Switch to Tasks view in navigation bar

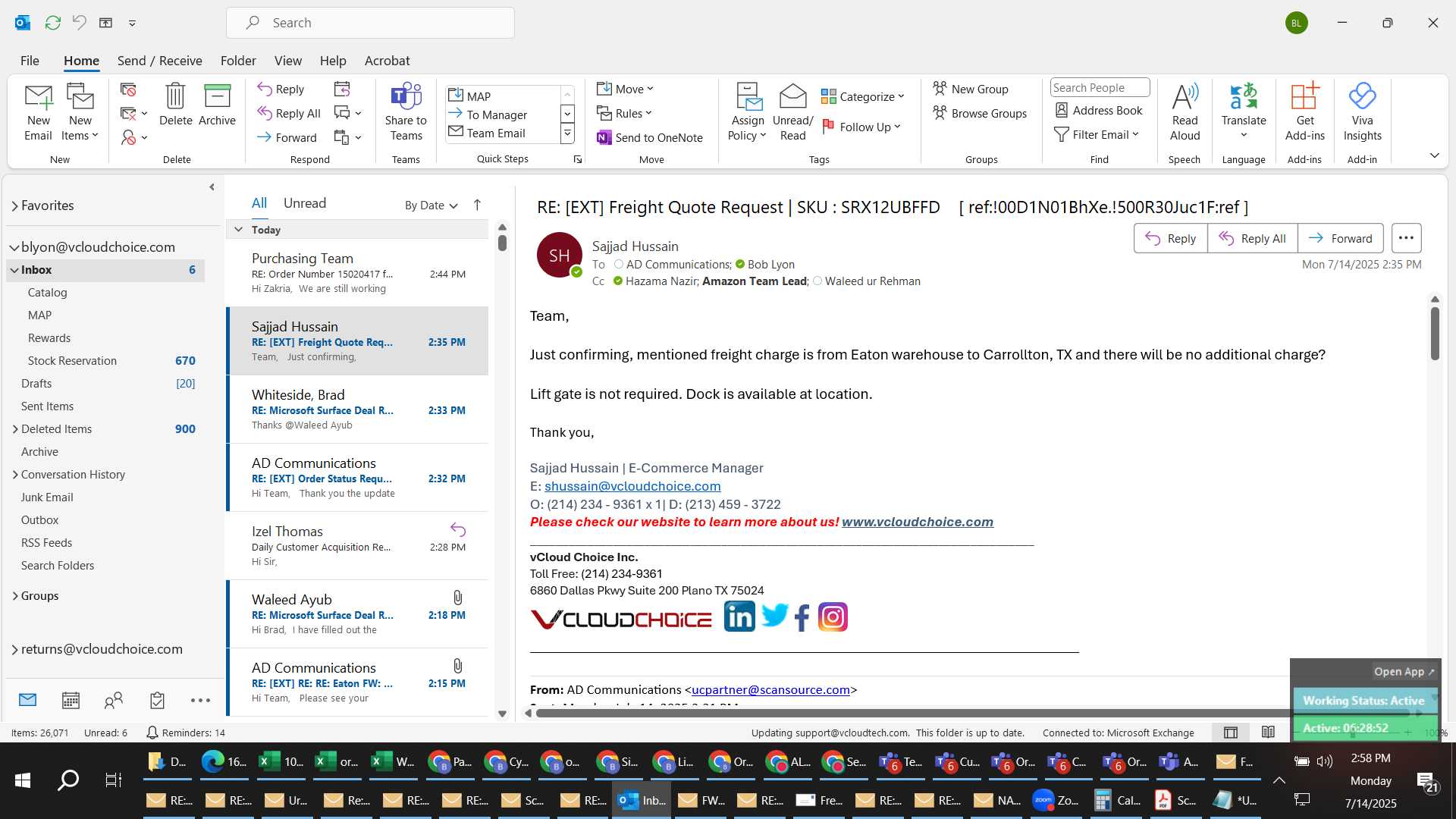click(x=157, y=700)
